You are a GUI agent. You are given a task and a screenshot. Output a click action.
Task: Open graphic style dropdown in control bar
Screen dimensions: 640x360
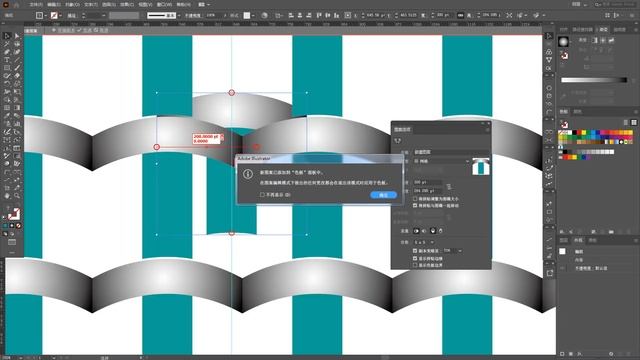click(x=253, y=16)
